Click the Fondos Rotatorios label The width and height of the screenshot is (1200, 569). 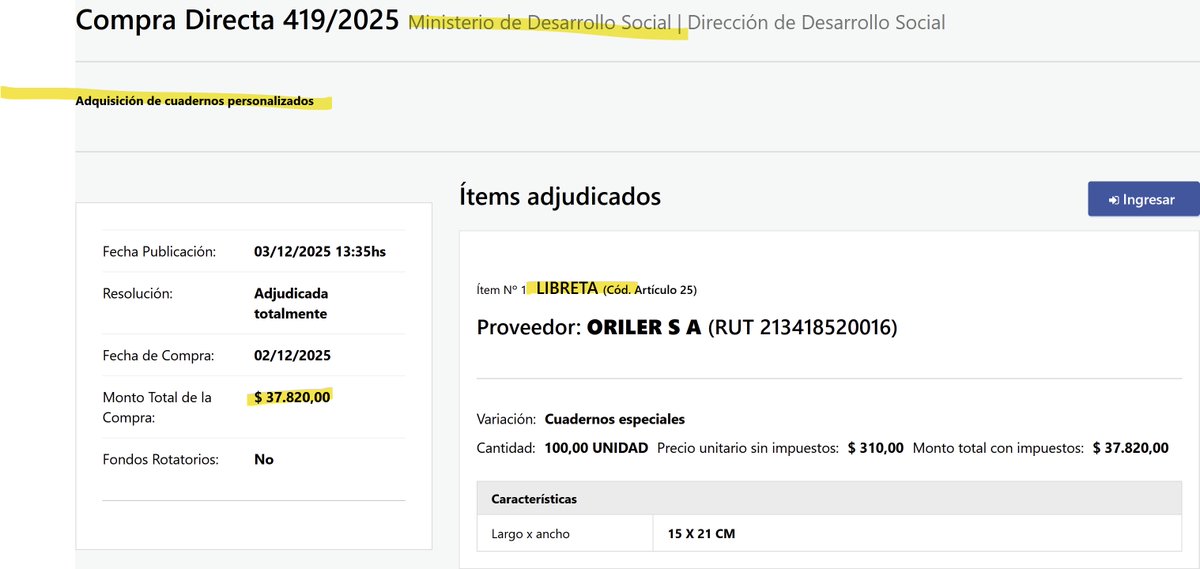tap(159, 460)
